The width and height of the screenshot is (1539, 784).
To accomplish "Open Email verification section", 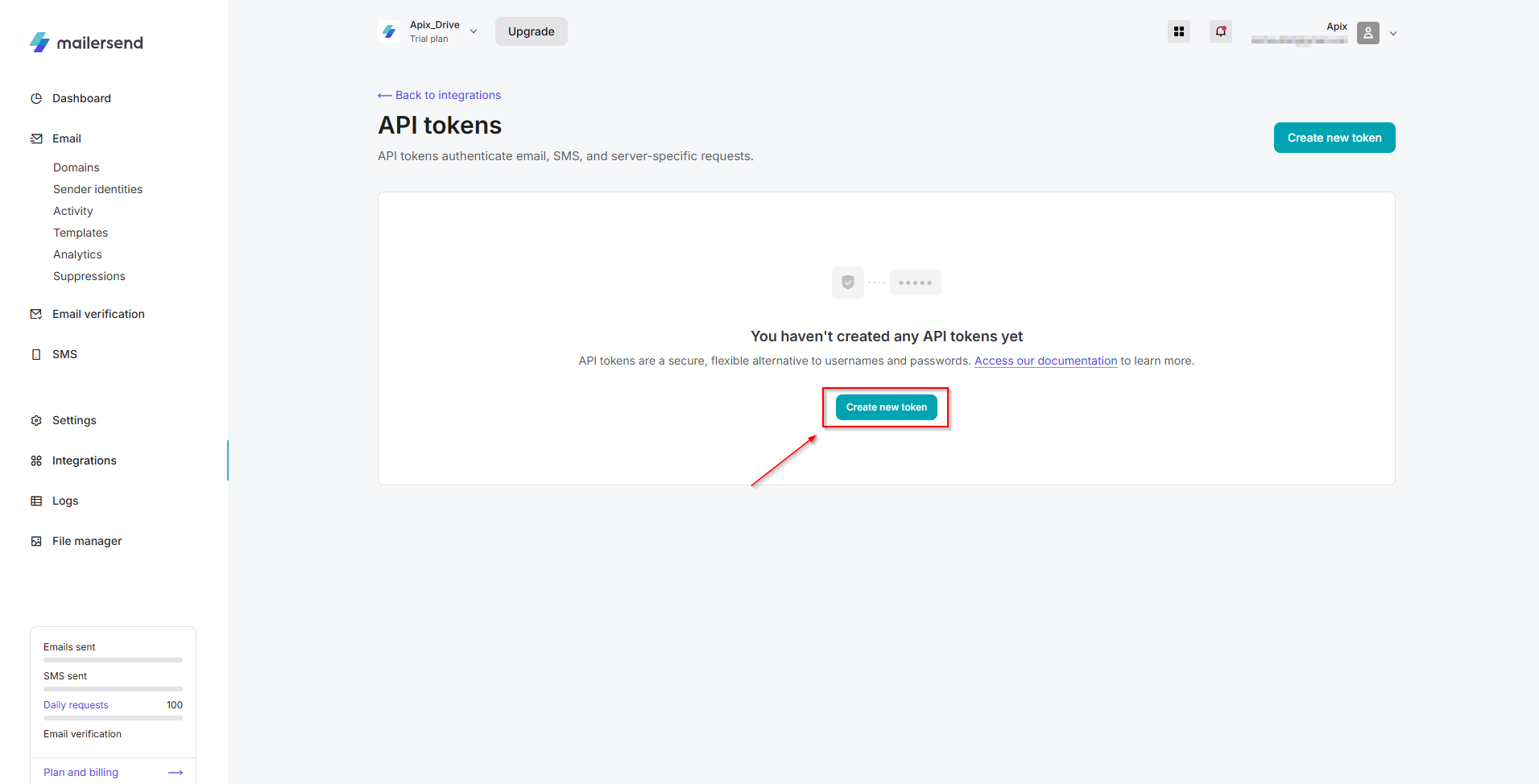I will click(98, 314).
